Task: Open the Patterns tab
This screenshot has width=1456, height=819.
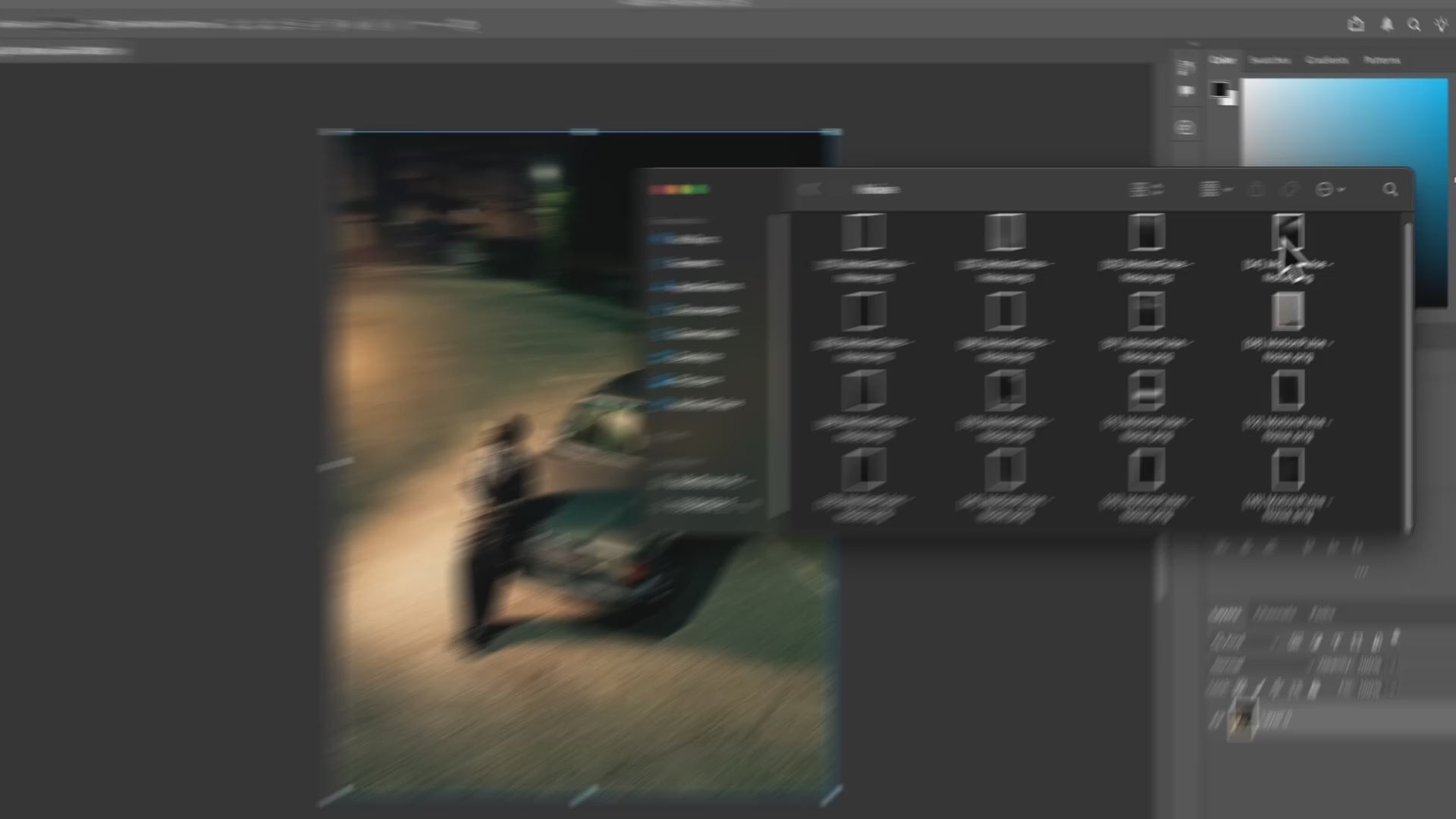Action: (x=1382, y=60)
